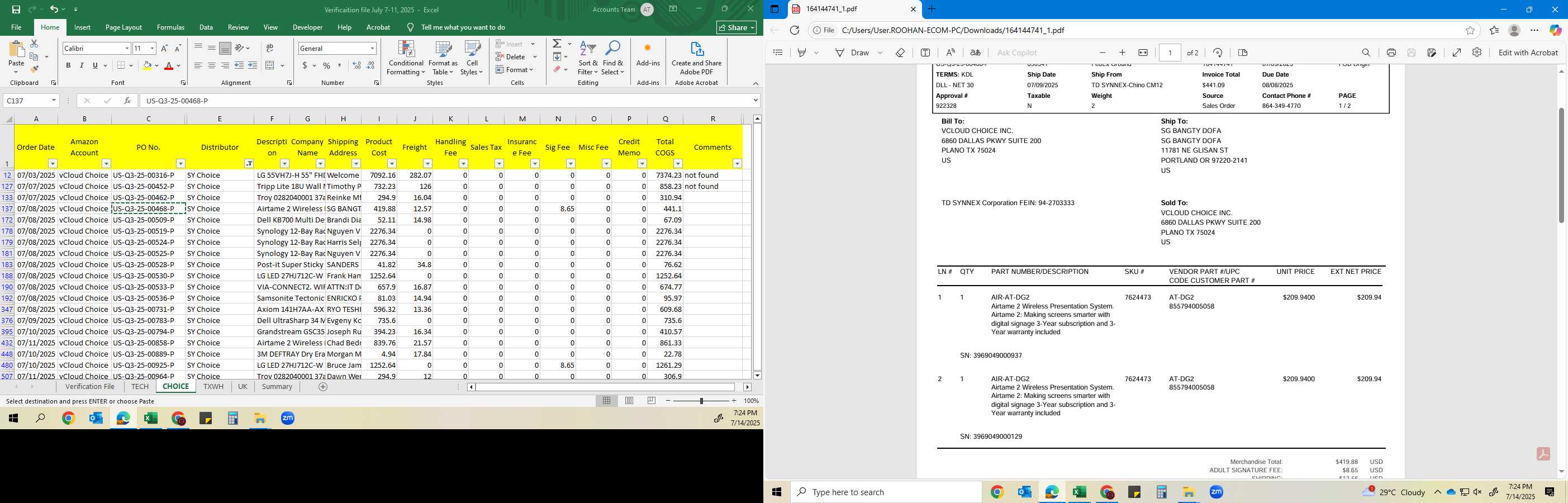Open the Formulas ribbon tab
The width and height of the screenshot is (1568, 503).
[170, 27]
